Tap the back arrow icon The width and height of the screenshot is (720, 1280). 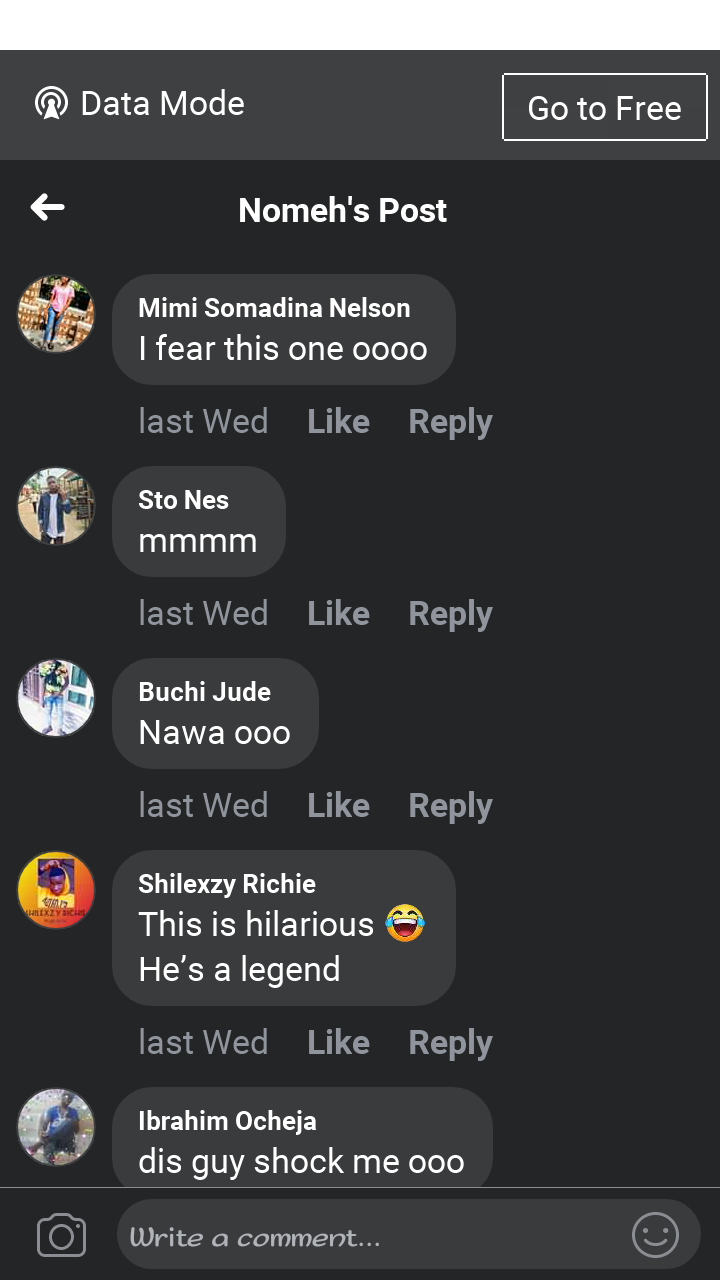coord(47,208)
